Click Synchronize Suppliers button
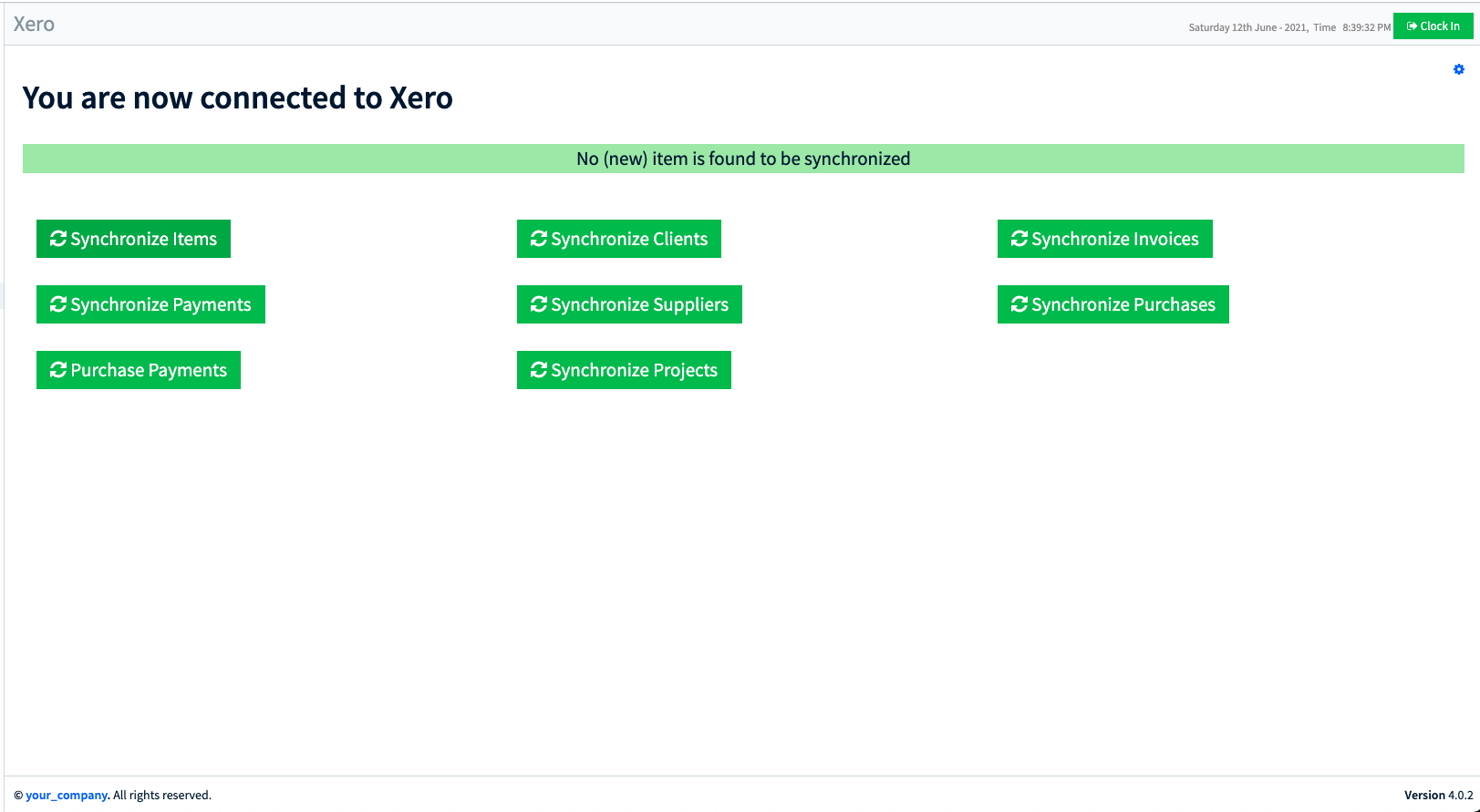 (x=629, y=304)
